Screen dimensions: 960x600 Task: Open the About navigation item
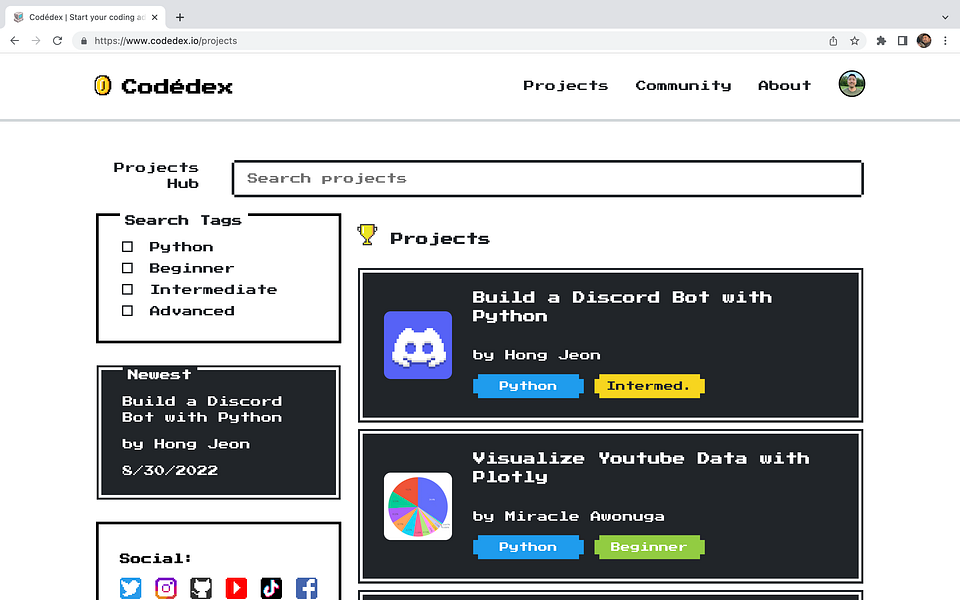point(784,86)
